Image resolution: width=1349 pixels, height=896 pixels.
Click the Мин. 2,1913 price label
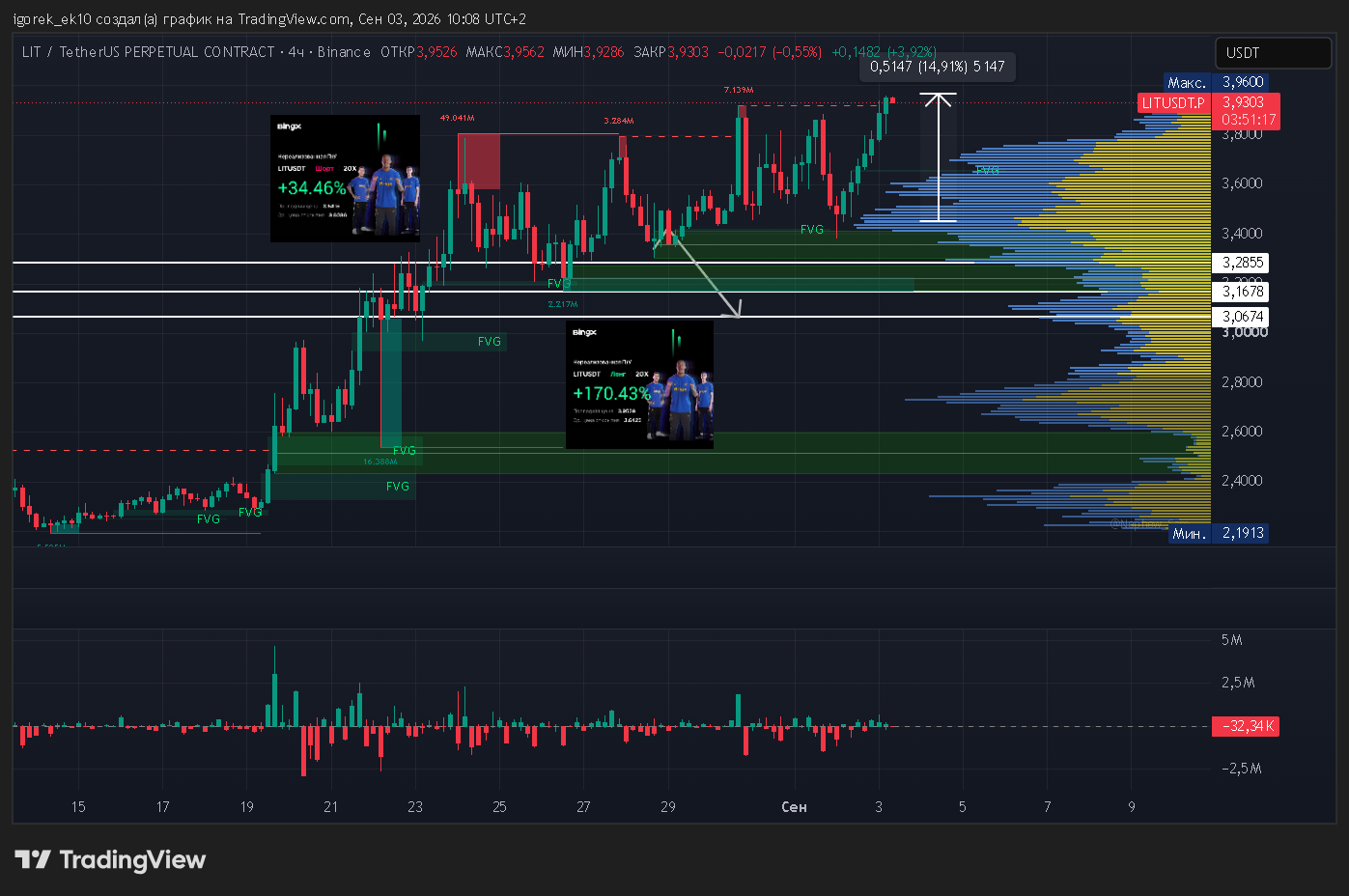tap(1217, 533)
